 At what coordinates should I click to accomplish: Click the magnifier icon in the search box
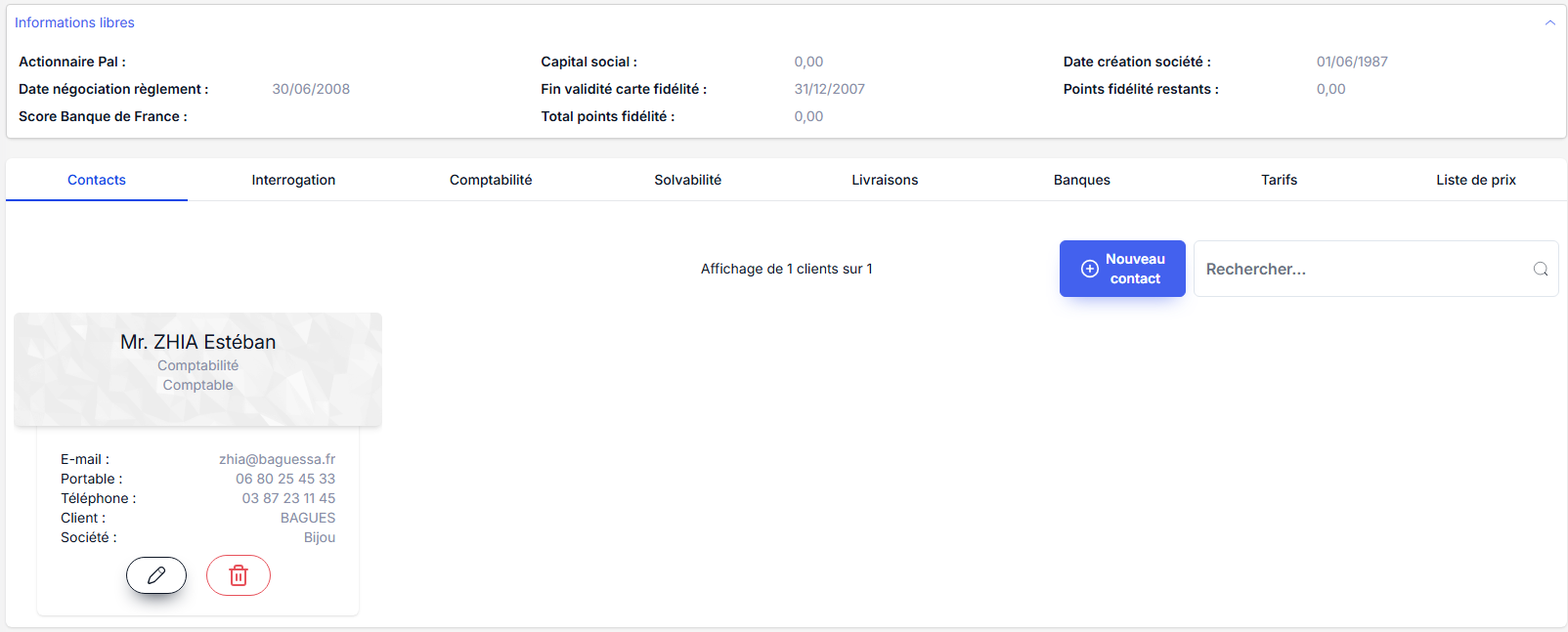[1540, 269]
